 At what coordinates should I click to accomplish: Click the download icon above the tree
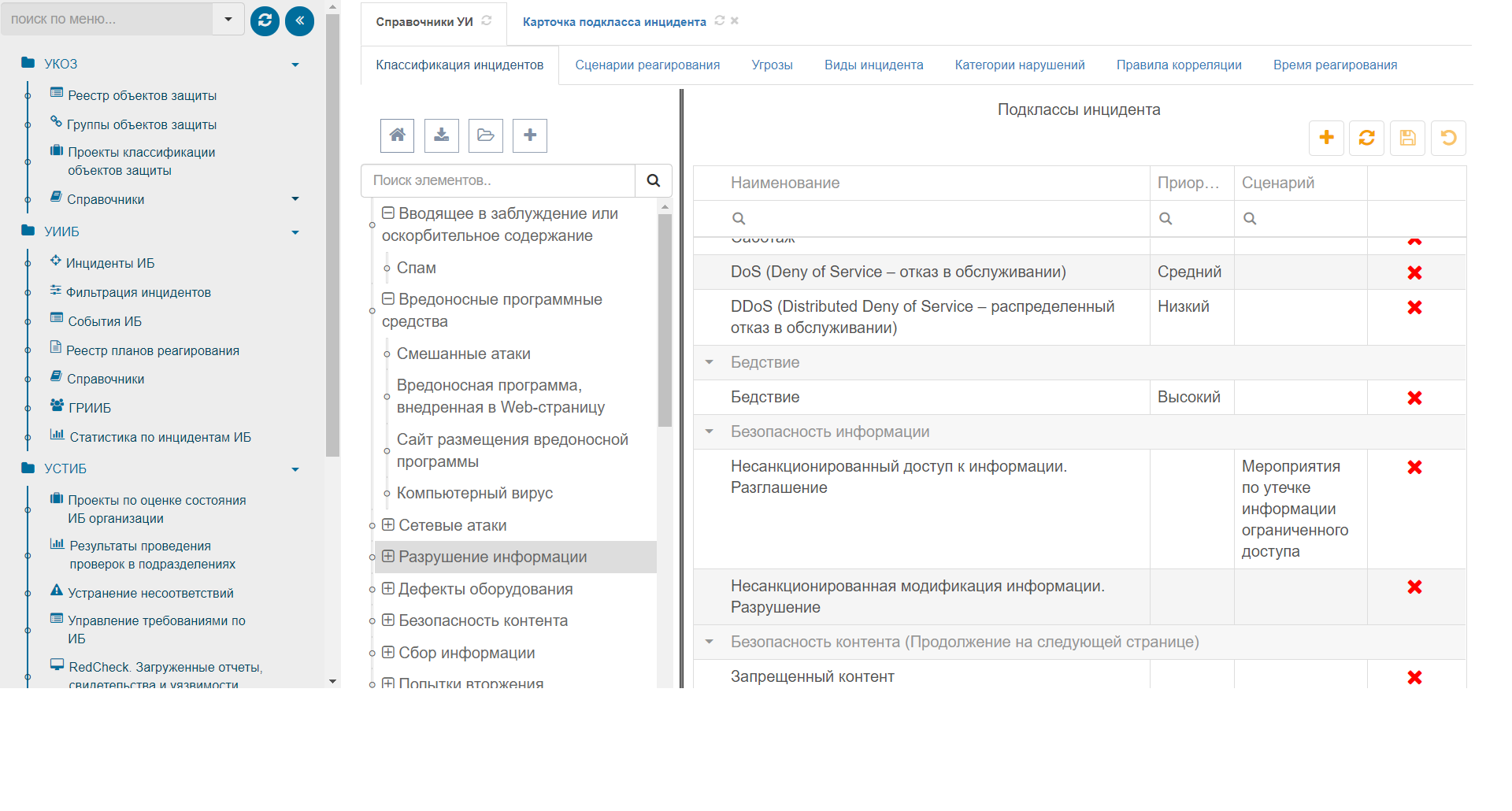(x=441, y=135)
